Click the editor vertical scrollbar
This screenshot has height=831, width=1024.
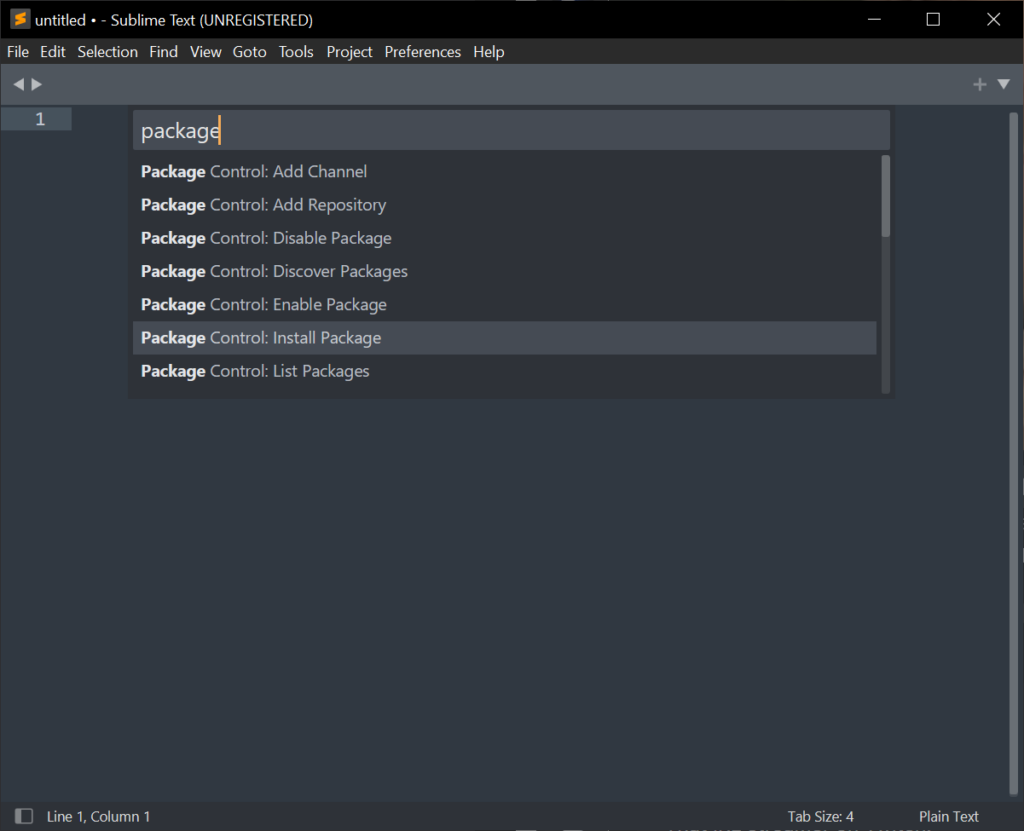point(1014,455)
